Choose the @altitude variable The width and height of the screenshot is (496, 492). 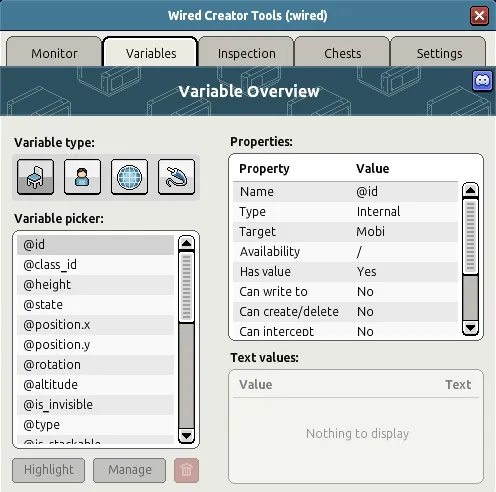pos(95,385)
